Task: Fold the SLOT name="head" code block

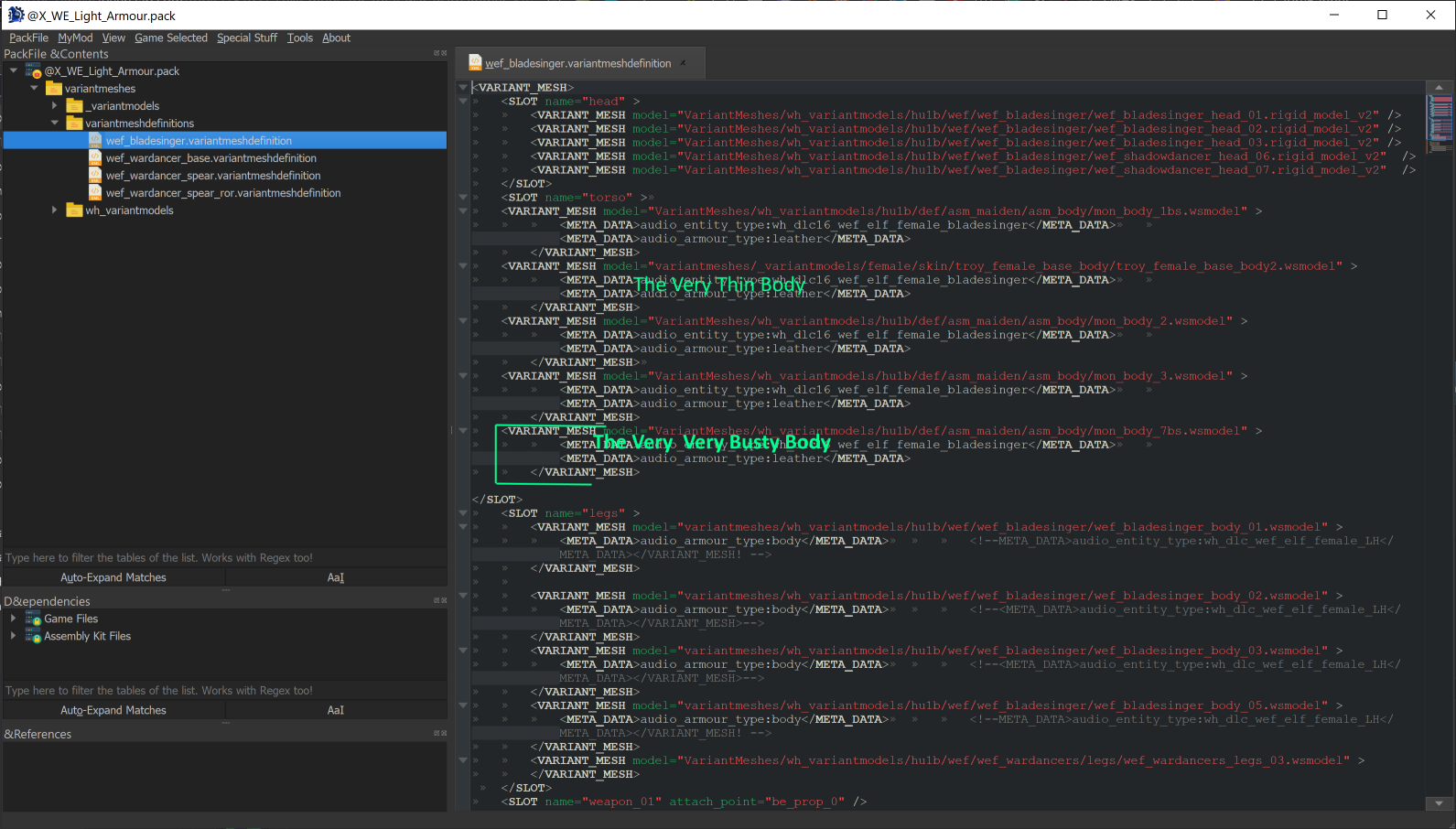Action: (x=463, y=101)
